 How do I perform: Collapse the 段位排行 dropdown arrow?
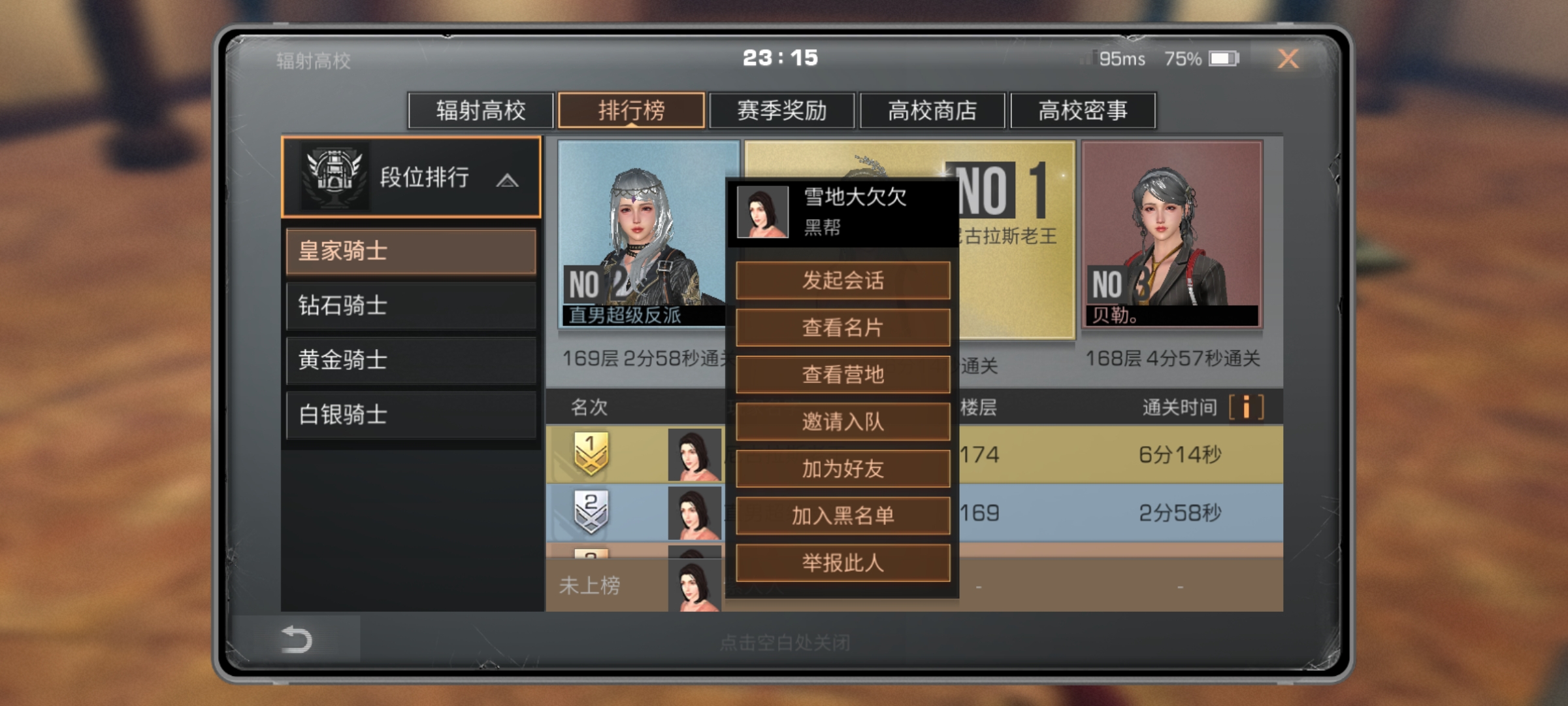tap(507, 180)
